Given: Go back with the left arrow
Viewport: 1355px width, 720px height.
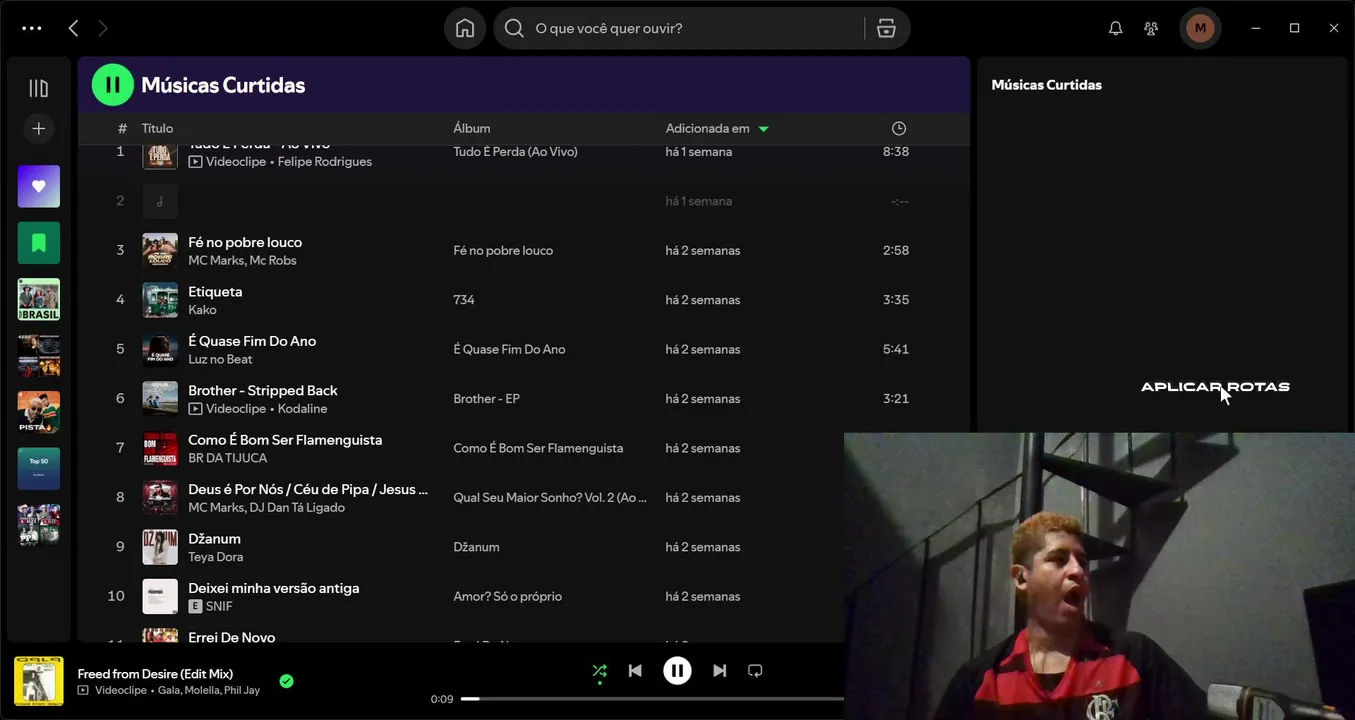Looking at the screenshot, I should click(73, 28).
